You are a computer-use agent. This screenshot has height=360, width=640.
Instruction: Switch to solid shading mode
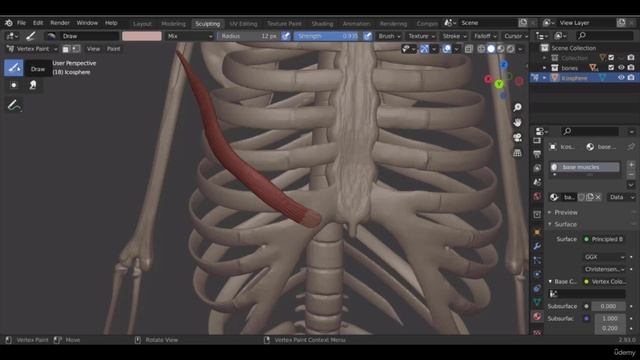[491, 49]
